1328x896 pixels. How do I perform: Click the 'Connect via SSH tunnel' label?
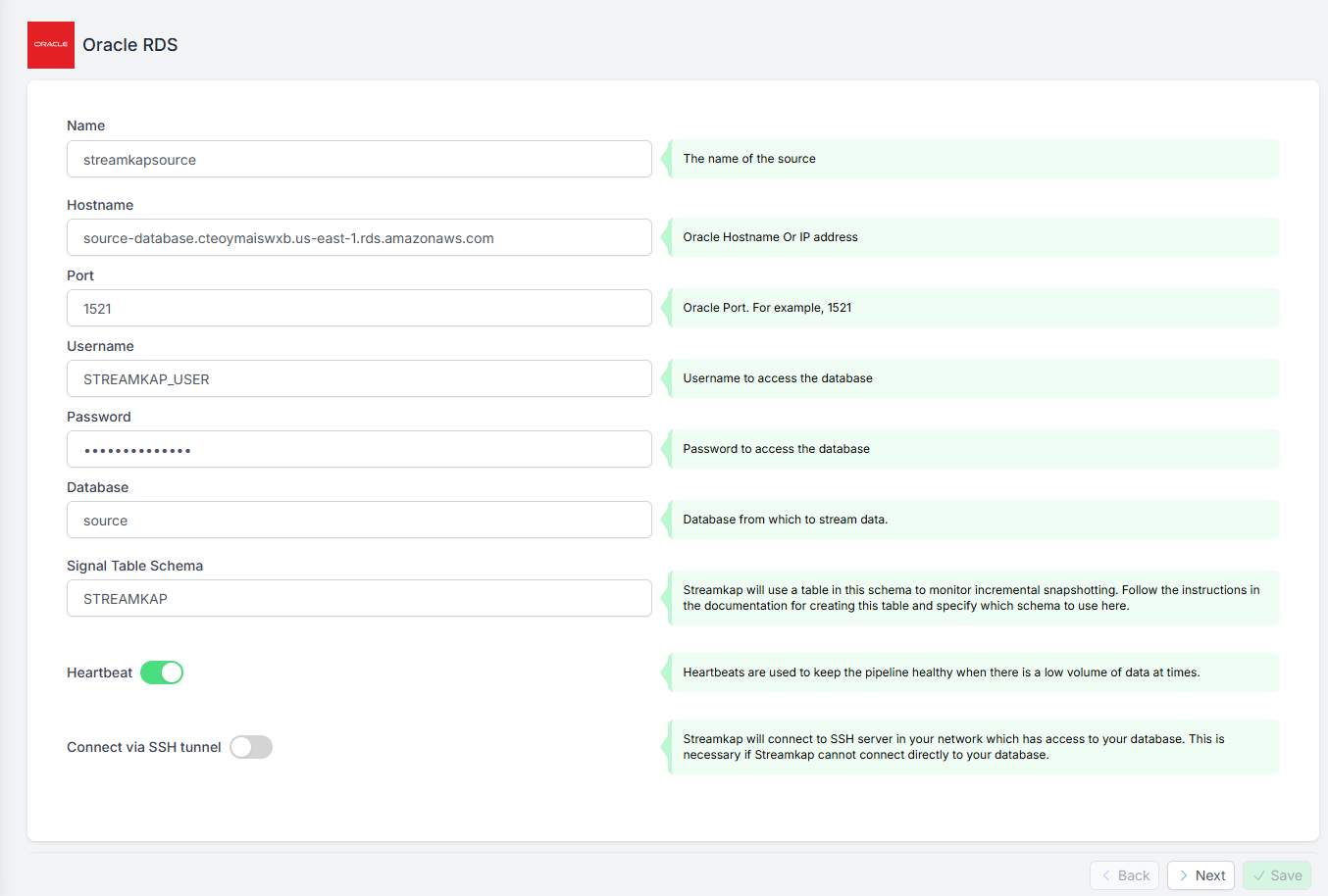click(144, 747)
